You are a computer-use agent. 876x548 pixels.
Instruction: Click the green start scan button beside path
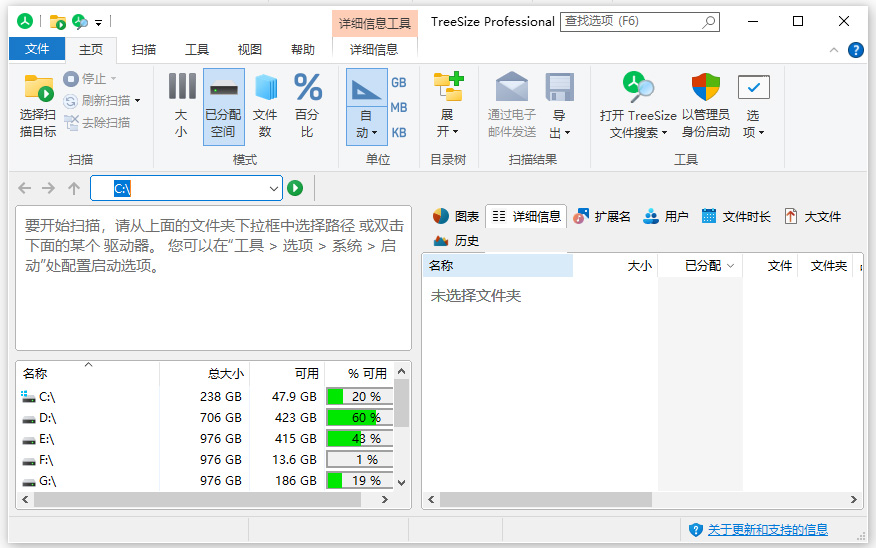(x=295, y=188)
